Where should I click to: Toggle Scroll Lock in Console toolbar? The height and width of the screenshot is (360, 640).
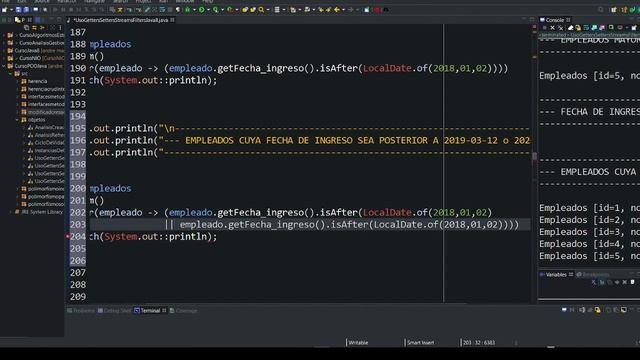click(x=578, y=28)
